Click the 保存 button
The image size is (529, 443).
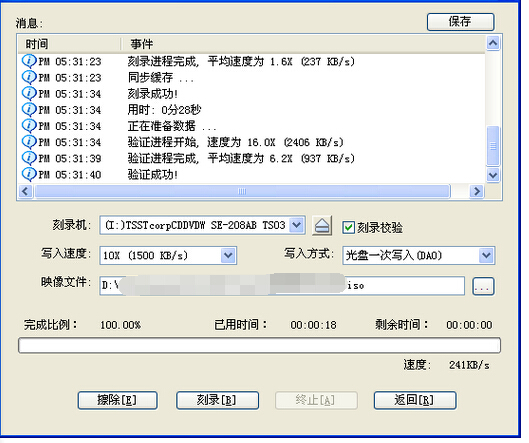(461, 22)
